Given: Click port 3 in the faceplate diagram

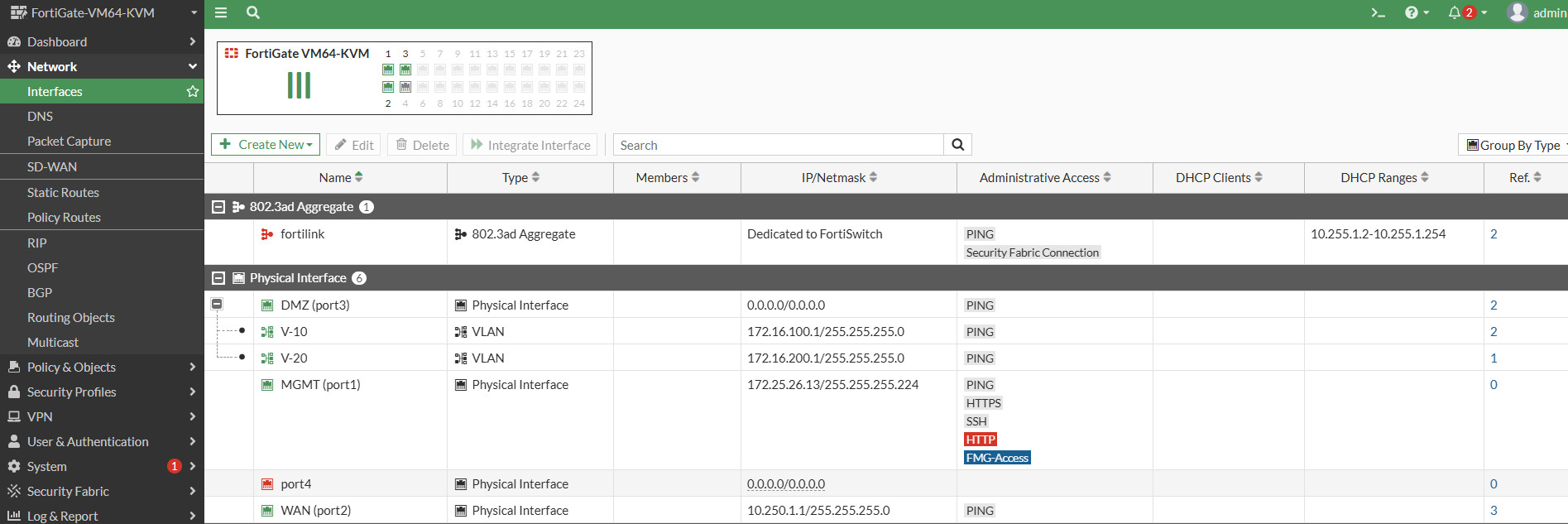Looking at the screenshot, I should [405, 70].
